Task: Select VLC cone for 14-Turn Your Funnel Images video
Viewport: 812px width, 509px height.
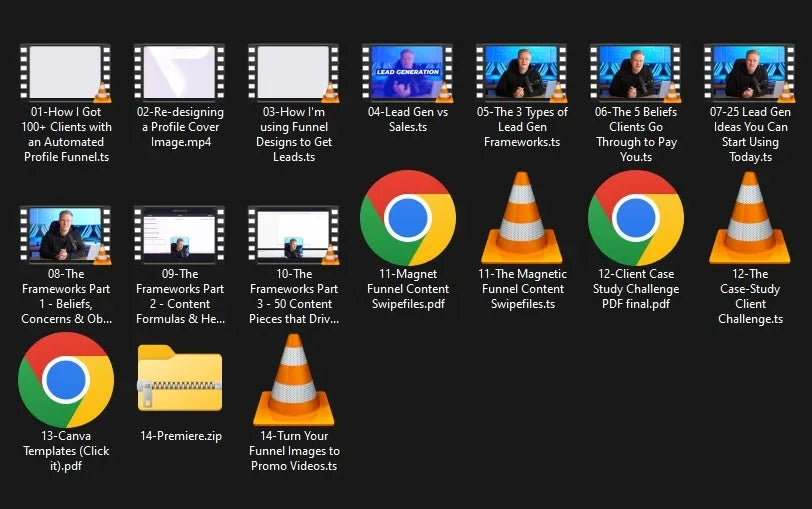Action: point(294,380)
